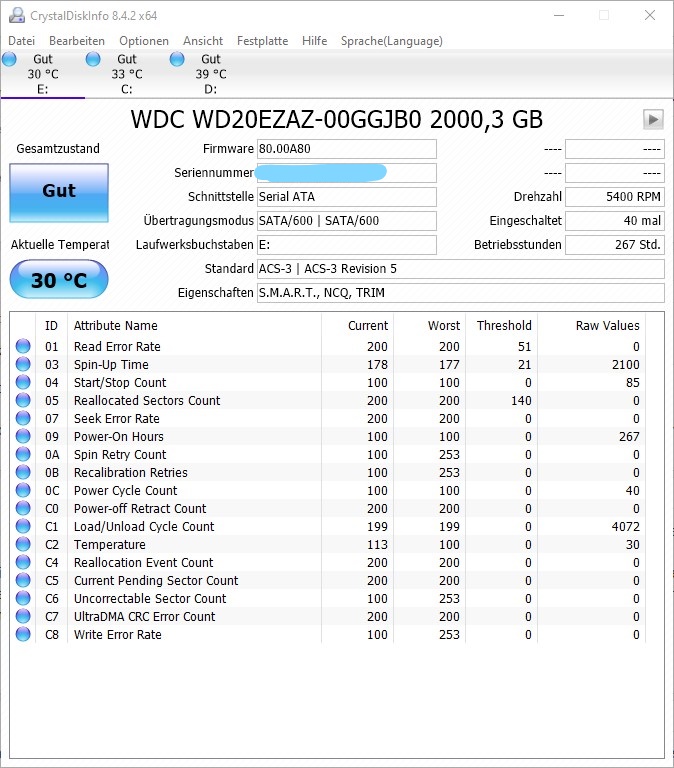Click the Übertragungsmodus SATA/600 field
674x768 pixels.
(x=347, y=221)
